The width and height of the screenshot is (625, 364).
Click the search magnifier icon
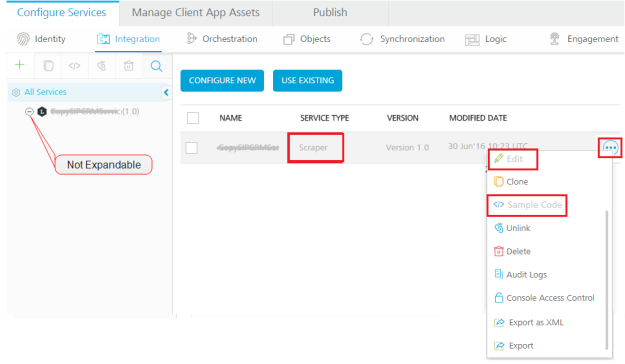pyautogui.click(x=156, y=66)
